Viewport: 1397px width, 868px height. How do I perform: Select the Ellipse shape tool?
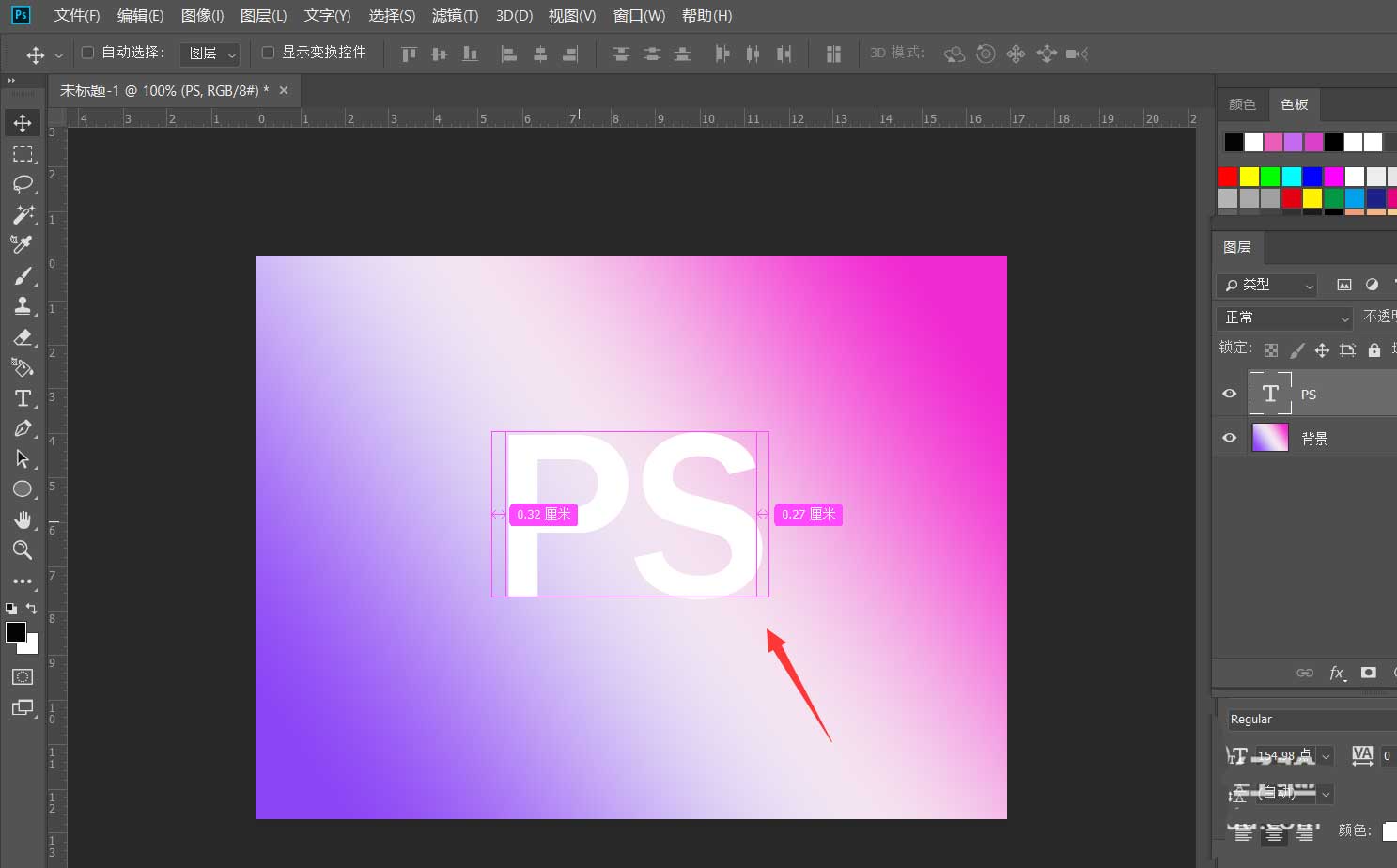click(x=23, y=489)
